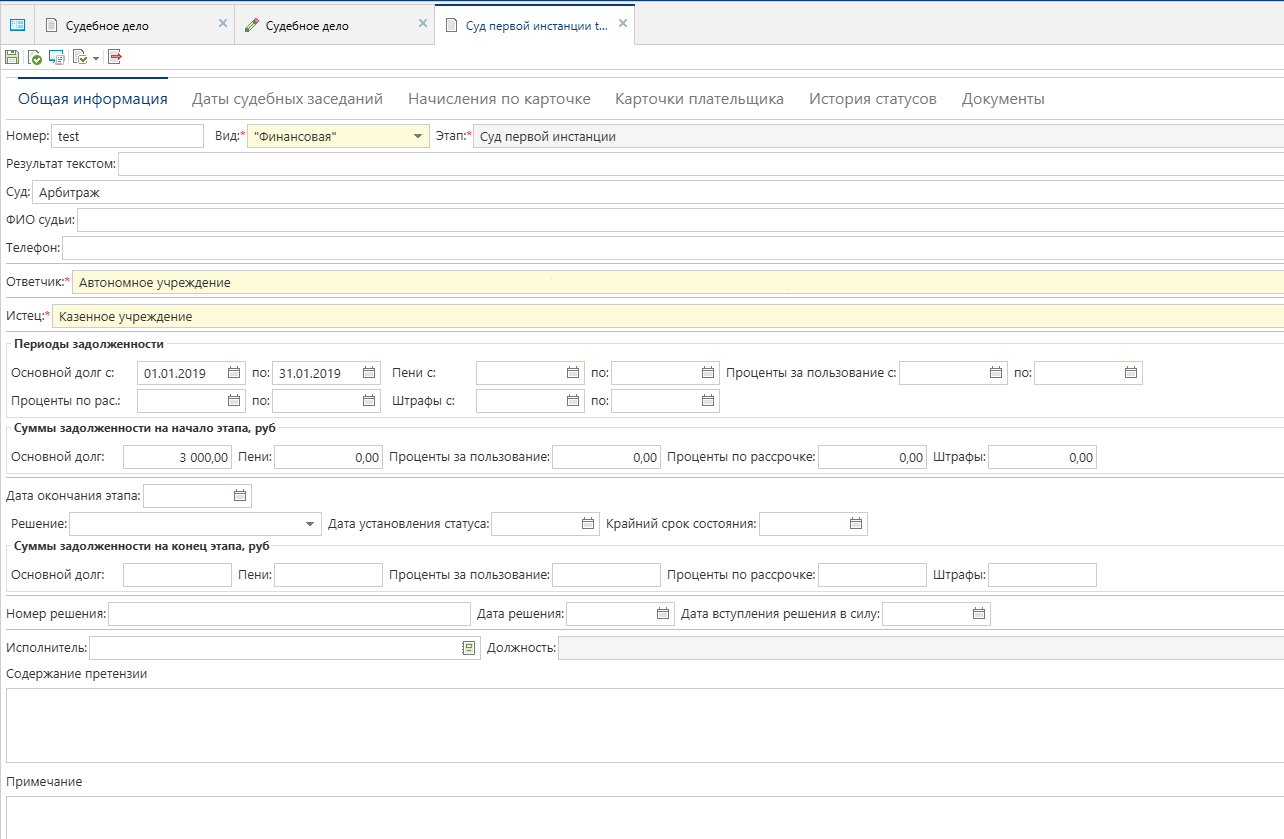Click the monitor-with-document toolbar icon
The image size is (1284, 839).
[x=57, y=58]
